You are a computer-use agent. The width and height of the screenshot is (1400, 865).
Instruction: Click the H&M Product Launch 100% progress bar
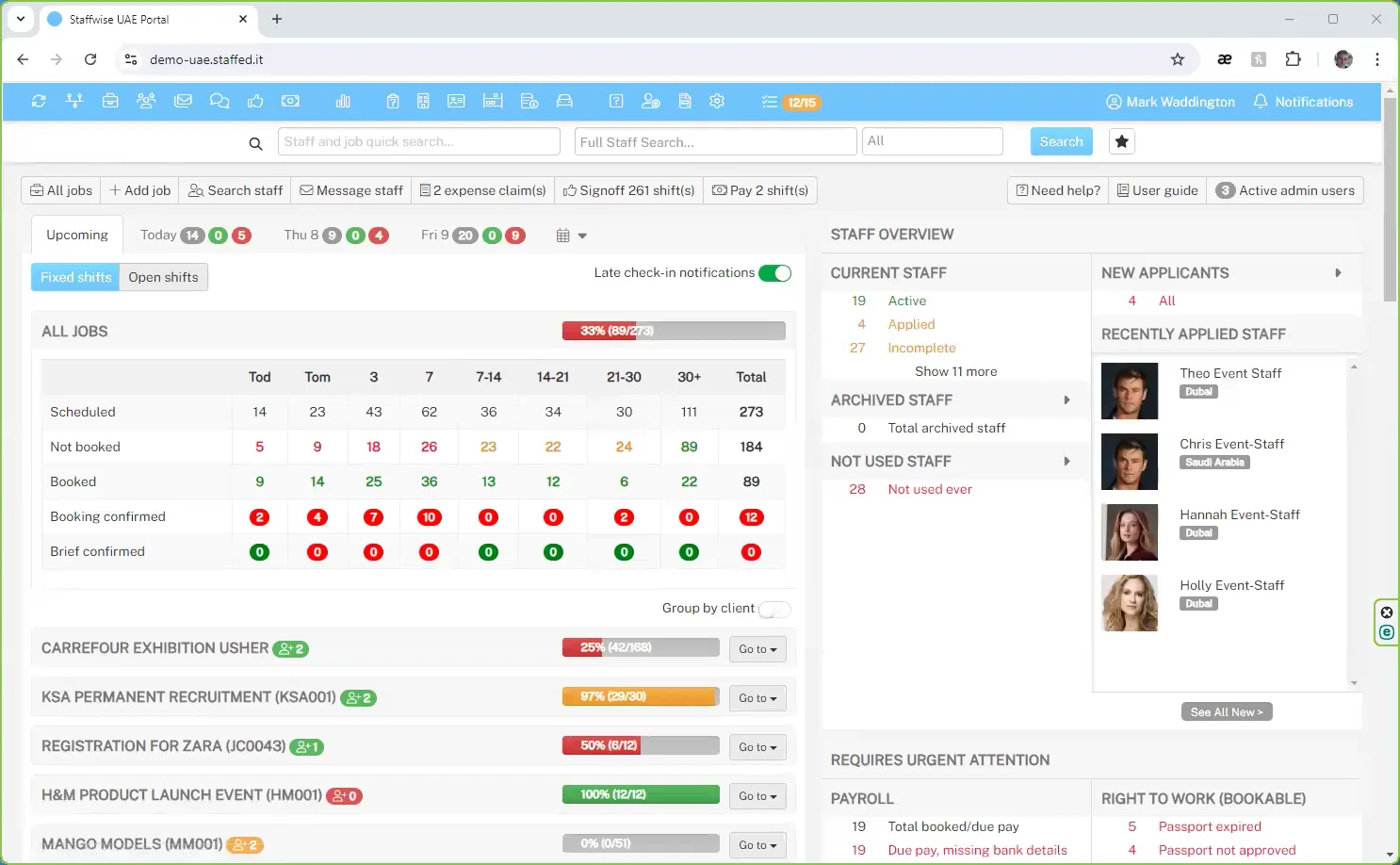(x=641, y=795)
